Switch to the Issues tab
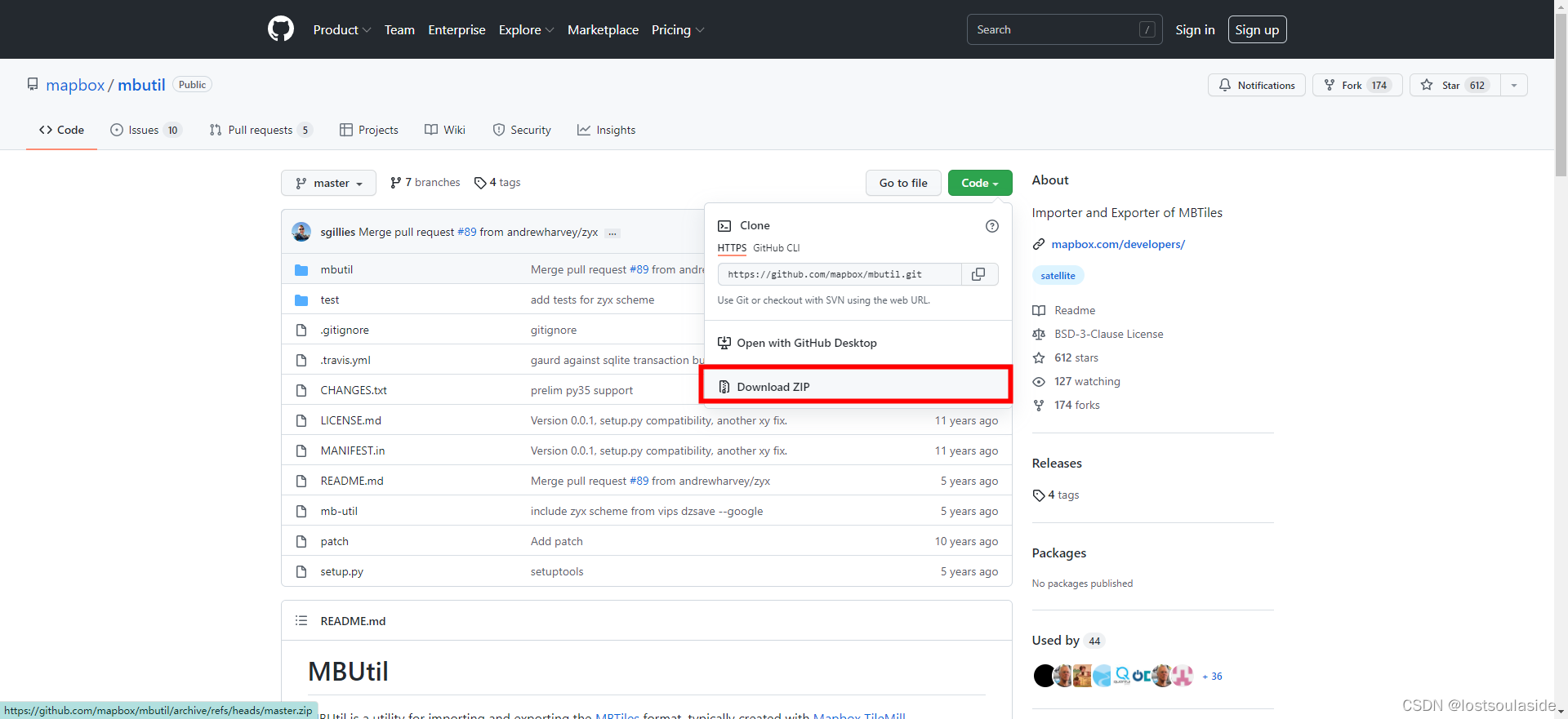 click(145, 130)
